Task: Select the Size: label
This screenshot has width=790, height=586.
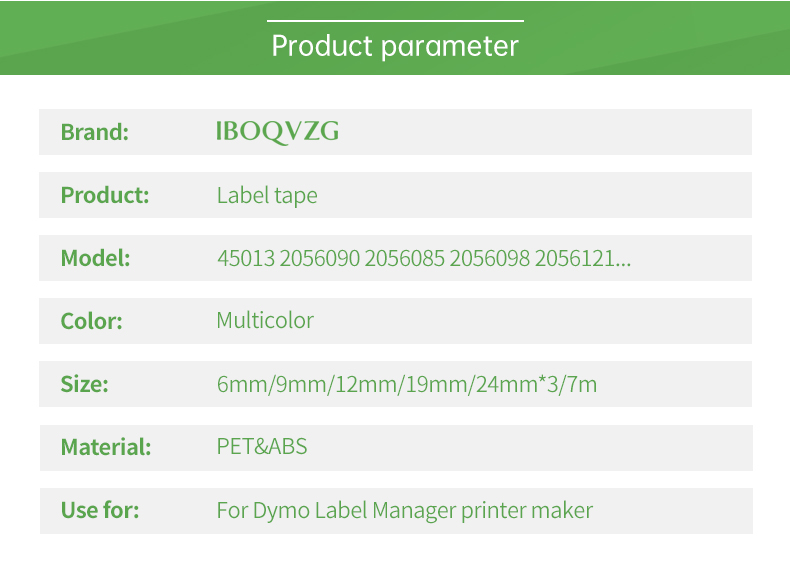Action: [x=85, y=384]
